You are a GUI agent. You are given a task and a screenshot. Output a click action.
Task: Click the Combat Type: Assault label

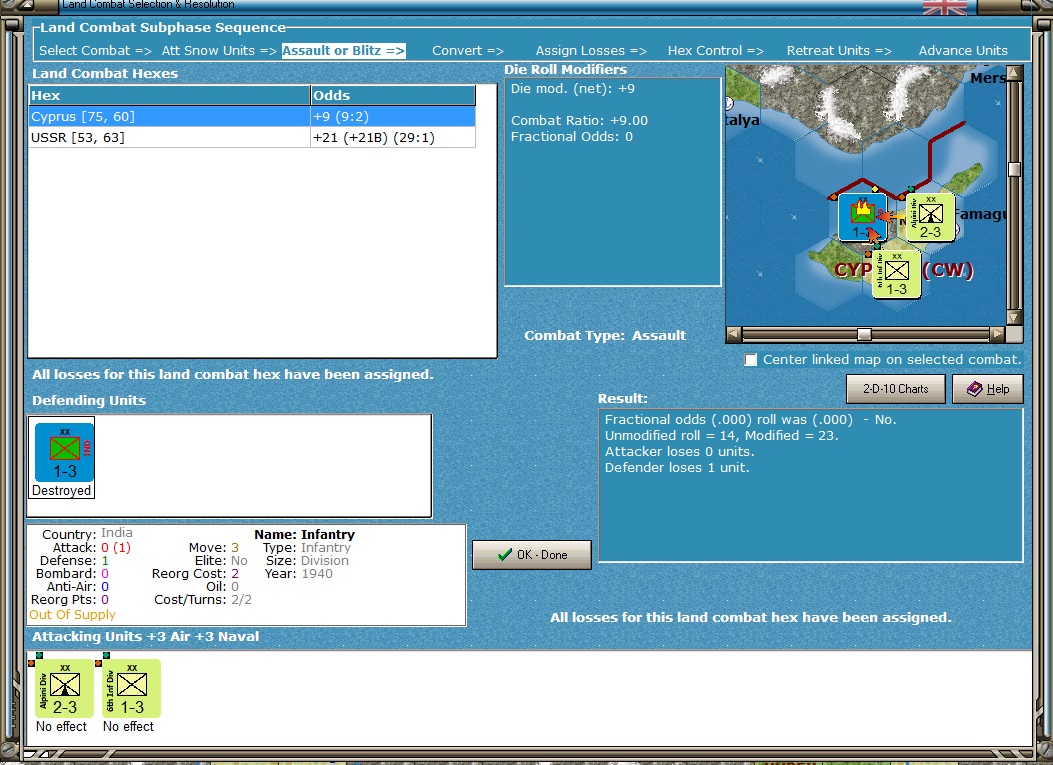[605, 336]
